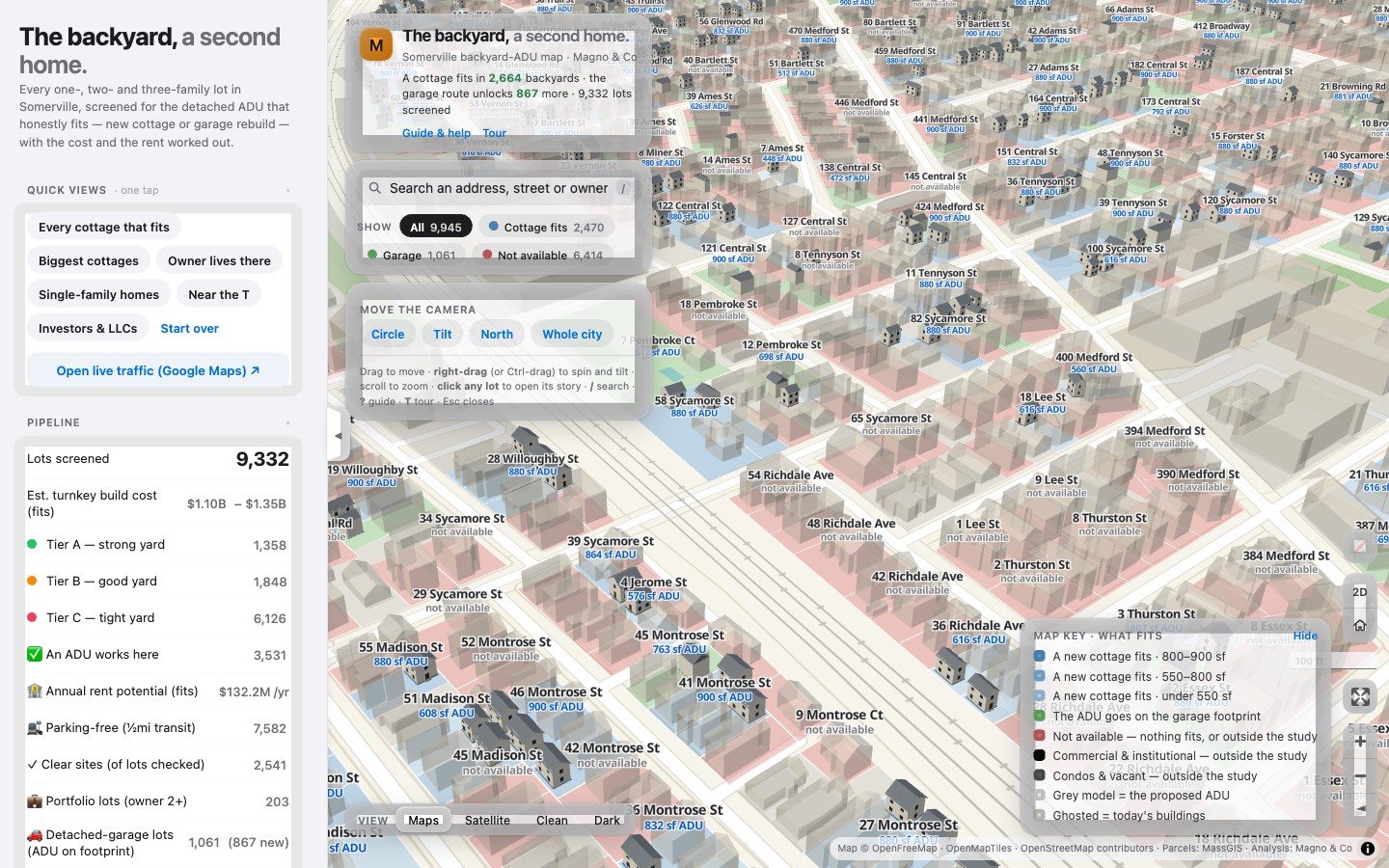Select the Satellite basemap tab
This screenshot has width=1389, height=868.
click(x=487, y=820)
